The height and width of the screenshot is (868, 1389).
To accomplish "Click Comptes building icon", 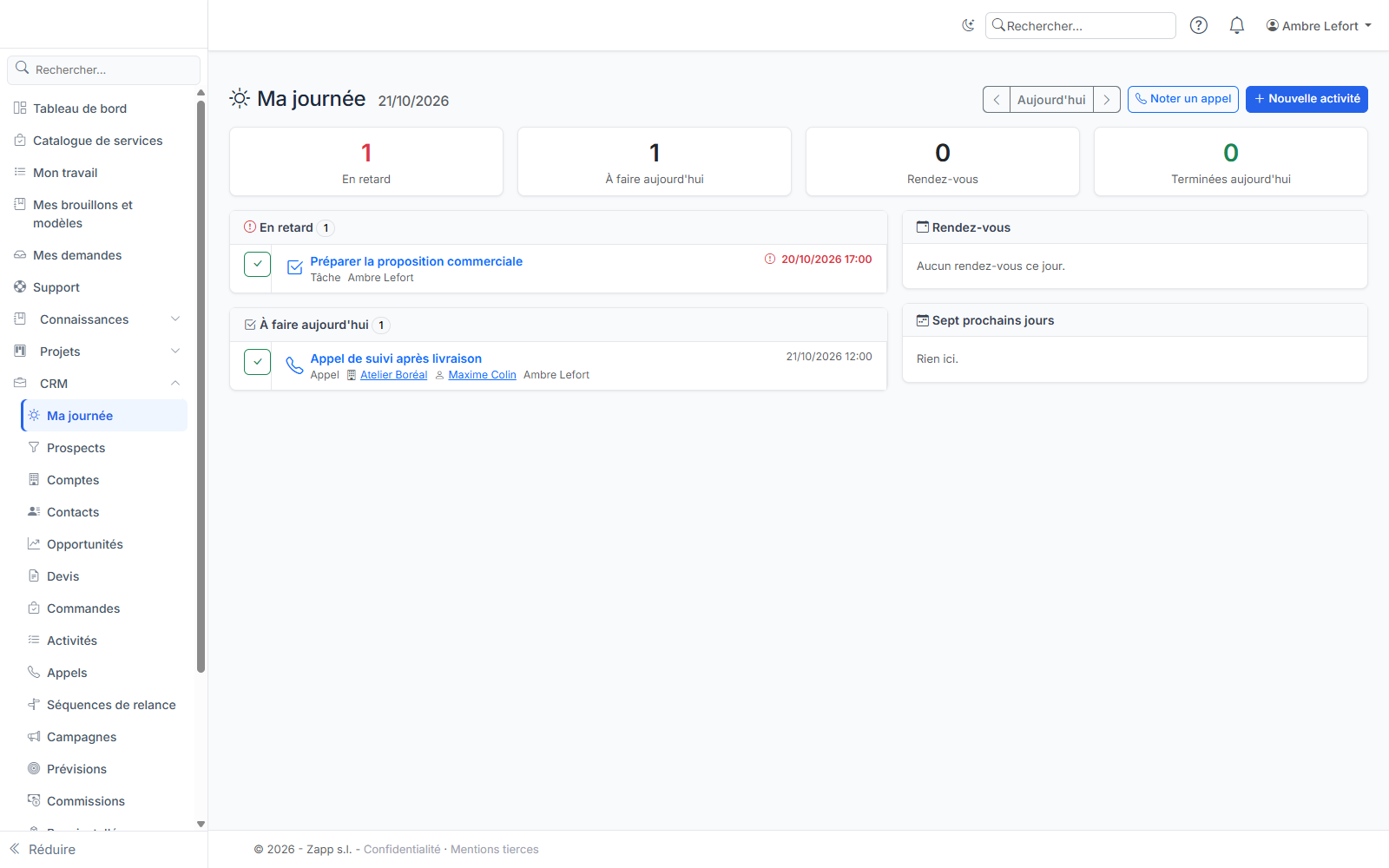I will pos(34,479).
